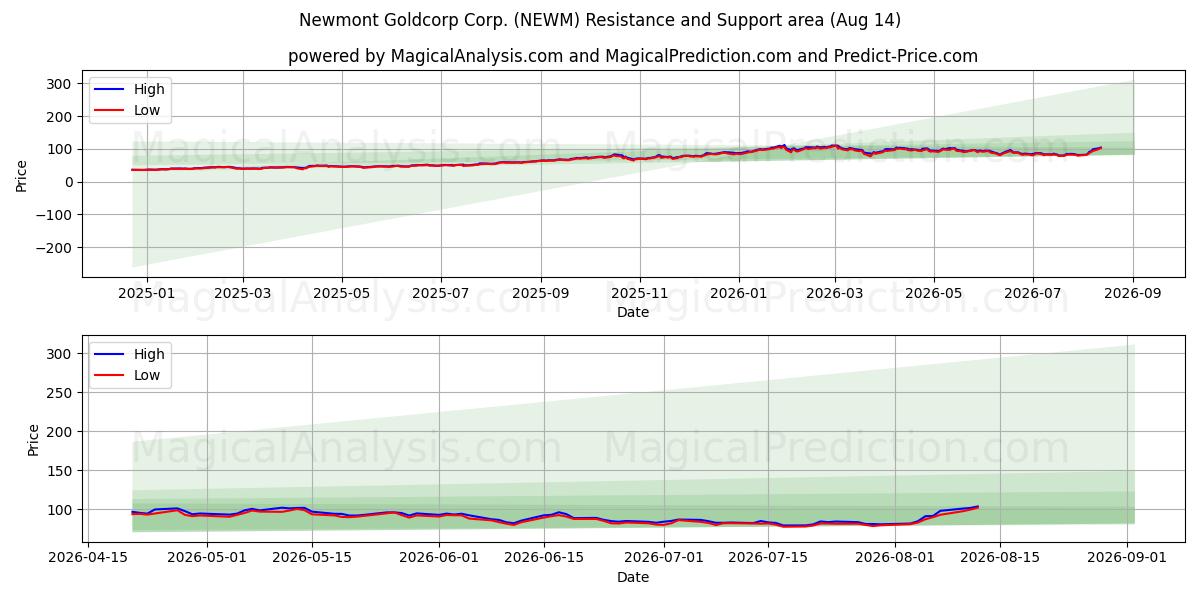Screen dimensions: 1200x600
Task: Select the Low legend entry in the upper chart
Action: click(128, 110)
